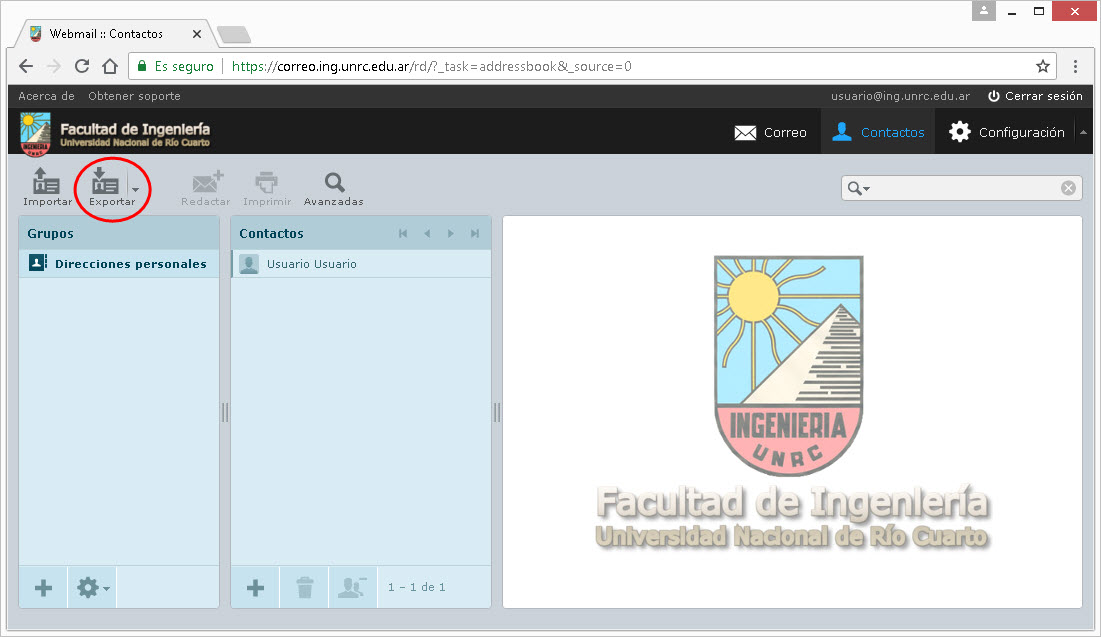
Task: Clear the search box with reset icon
Action: [1068, 188]
